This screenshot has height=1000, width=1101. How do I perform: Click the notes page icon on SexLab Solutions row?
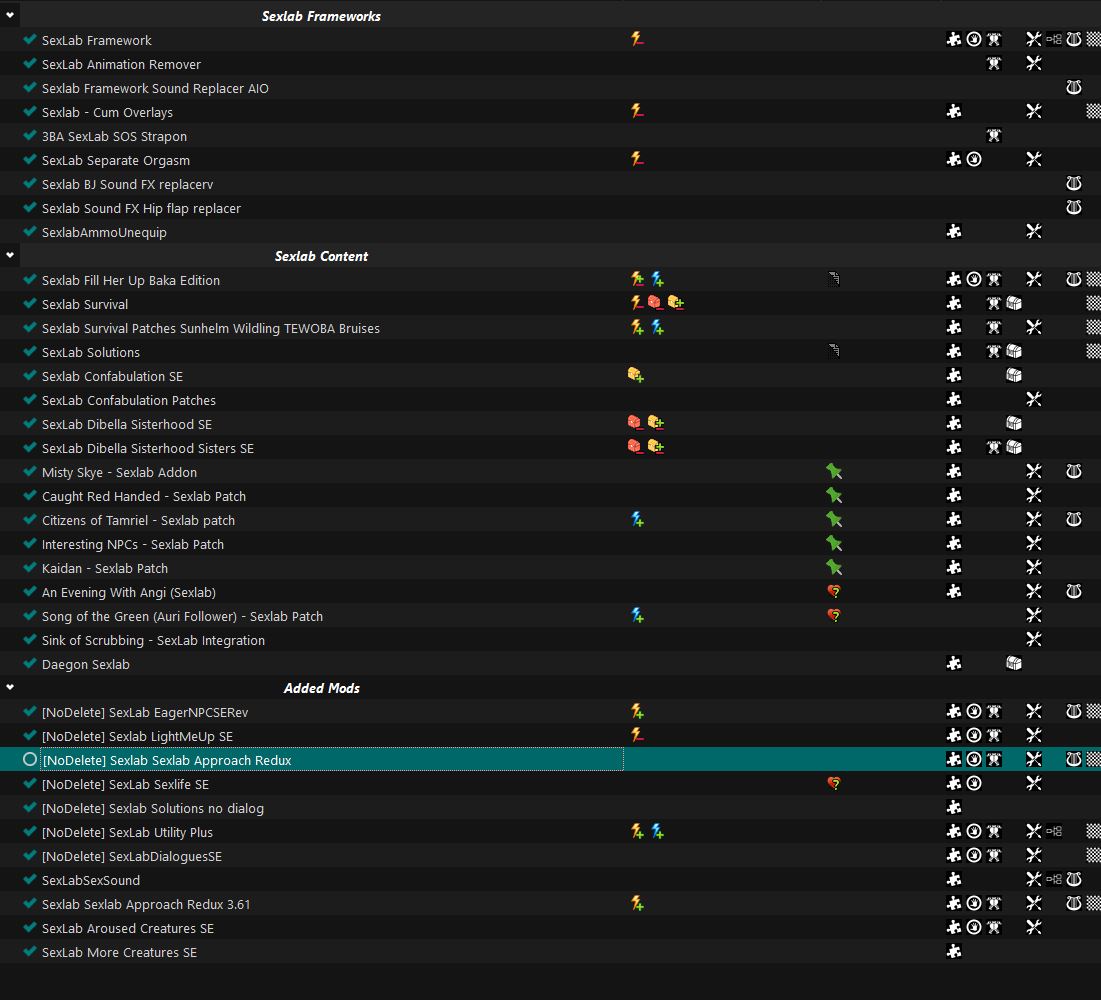(x=833, y=351)
